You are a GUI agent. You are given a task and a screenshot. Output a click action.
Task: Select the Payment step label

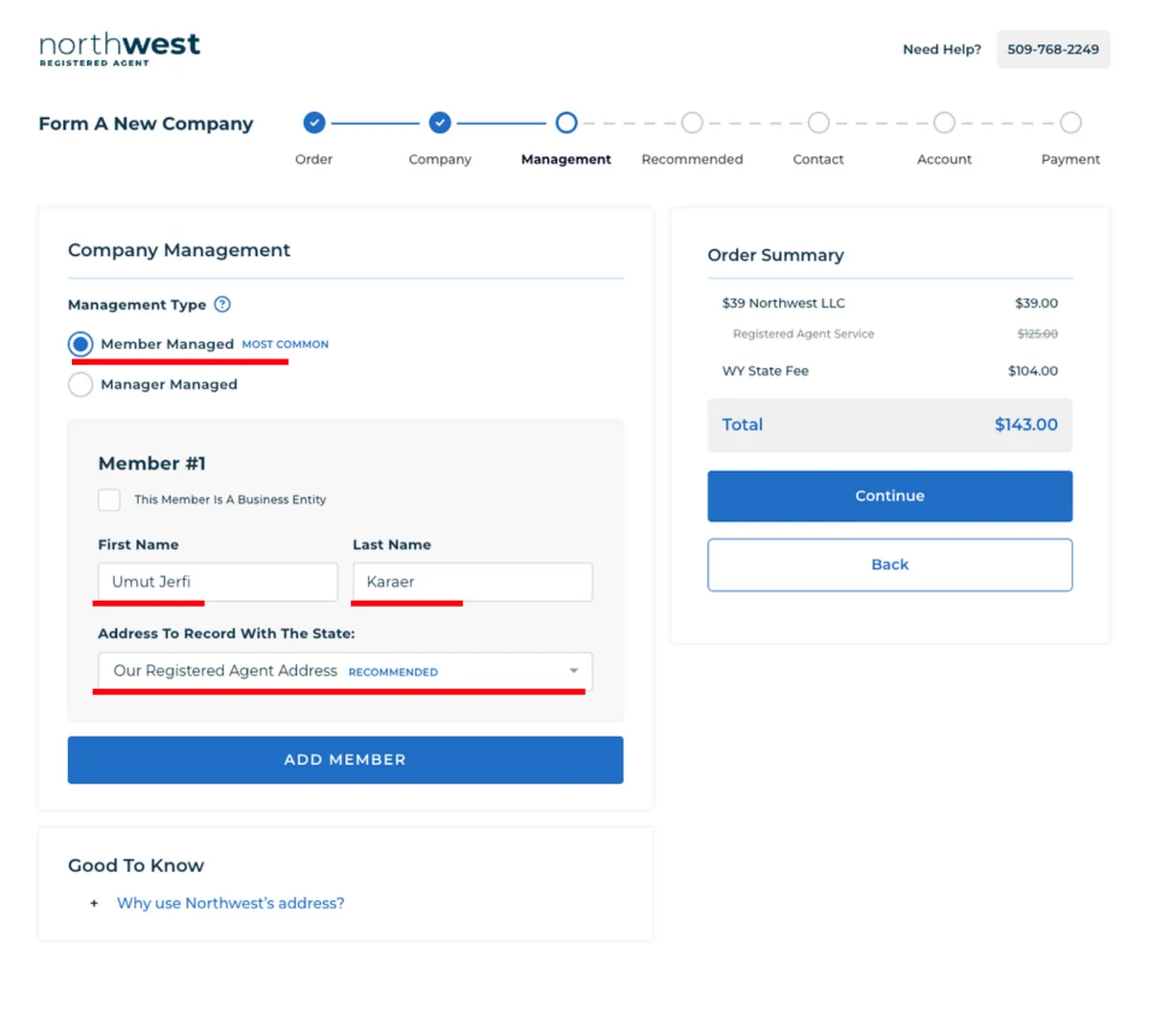tap(1070, 159)
